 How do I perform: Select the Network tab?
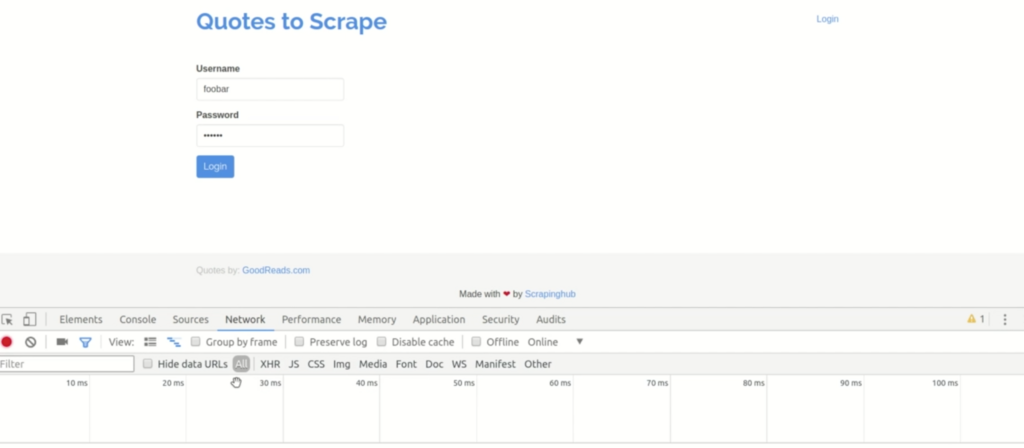point(245,319)
